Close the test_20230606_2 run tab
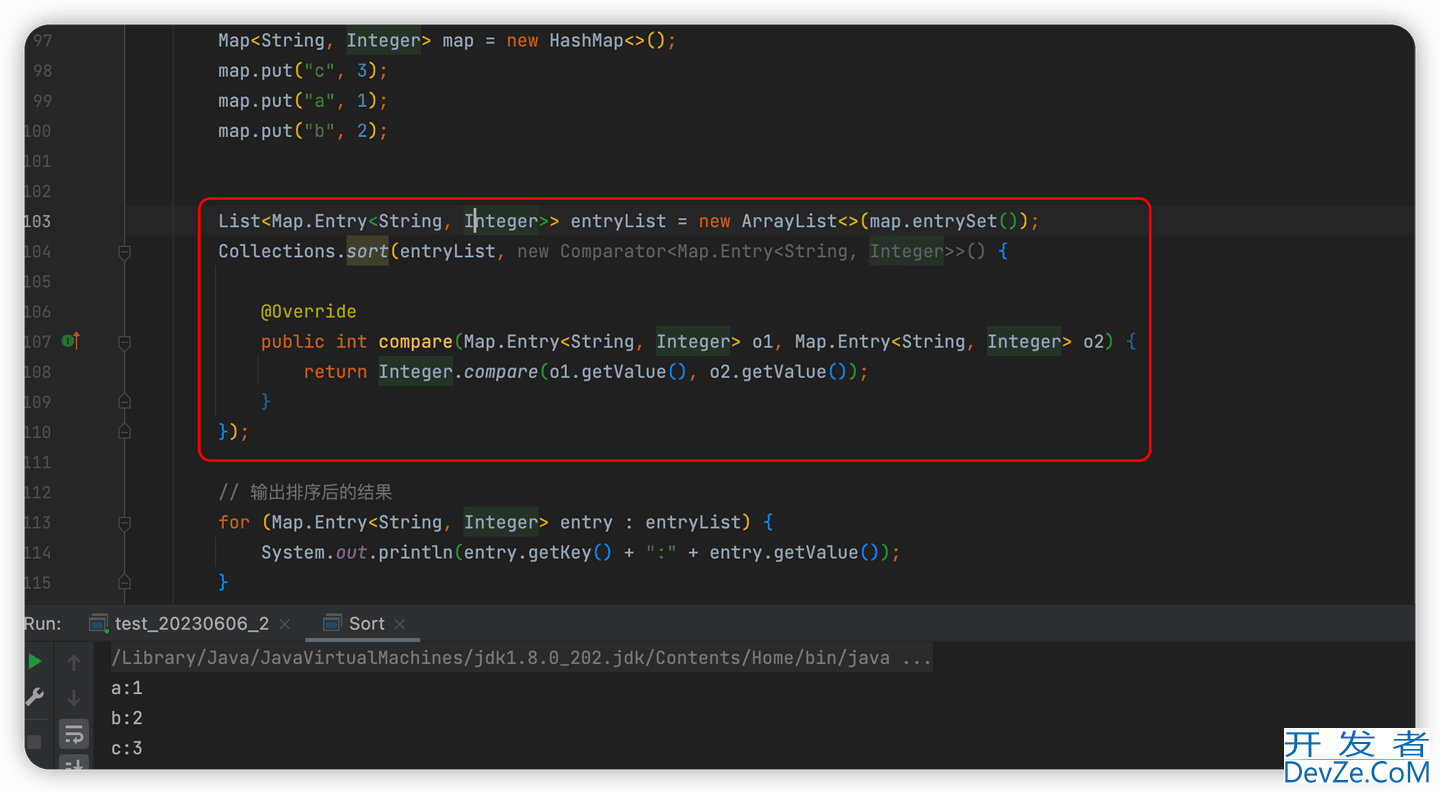 coord(285,624)
